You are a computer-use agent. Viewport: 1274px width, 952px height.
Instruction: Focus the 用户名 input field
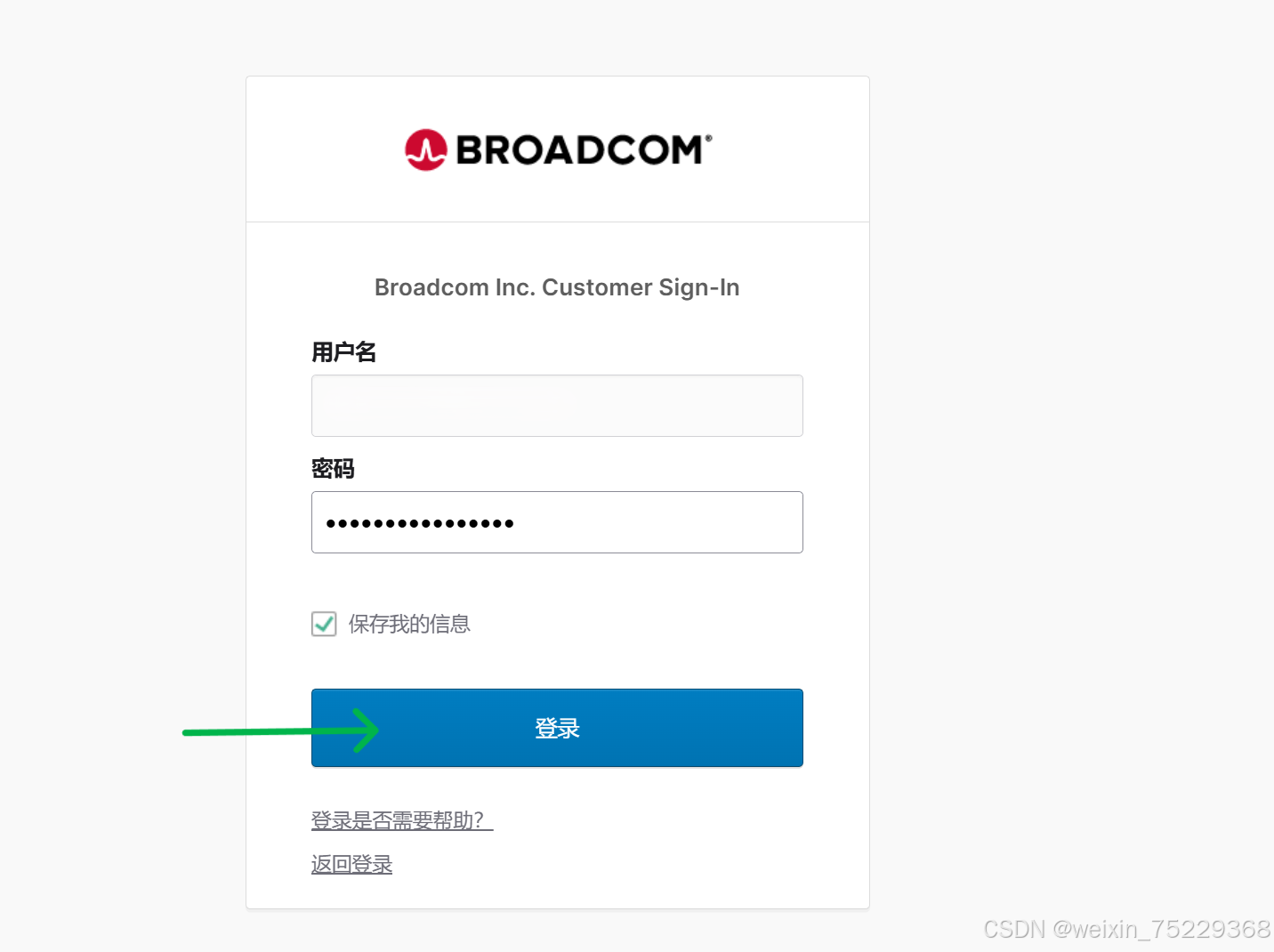tap(557, 406)
